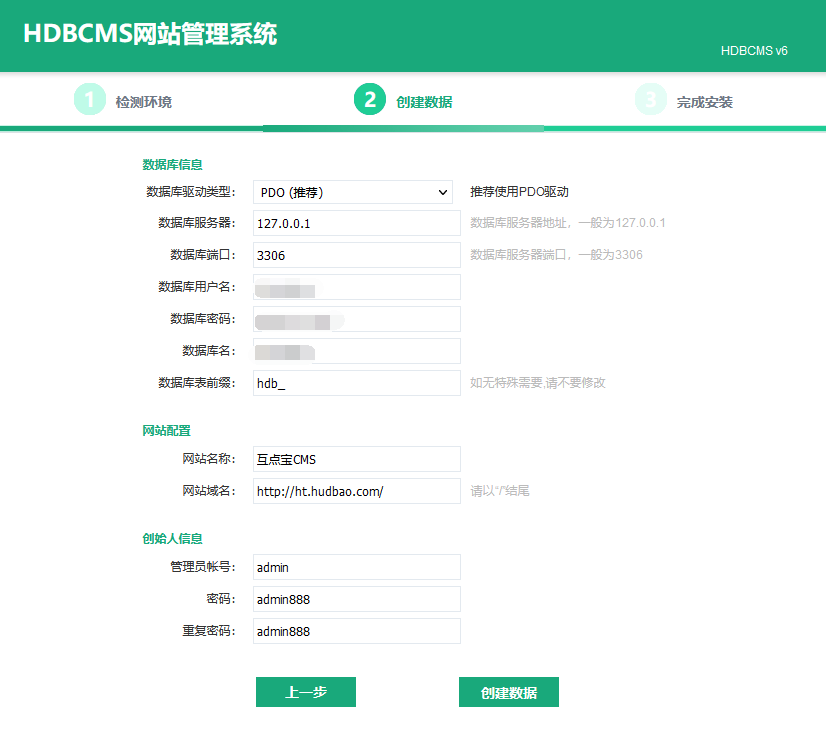Click the admin account input field
This screenshot has height=731, width=826.
tap(356, 567)
